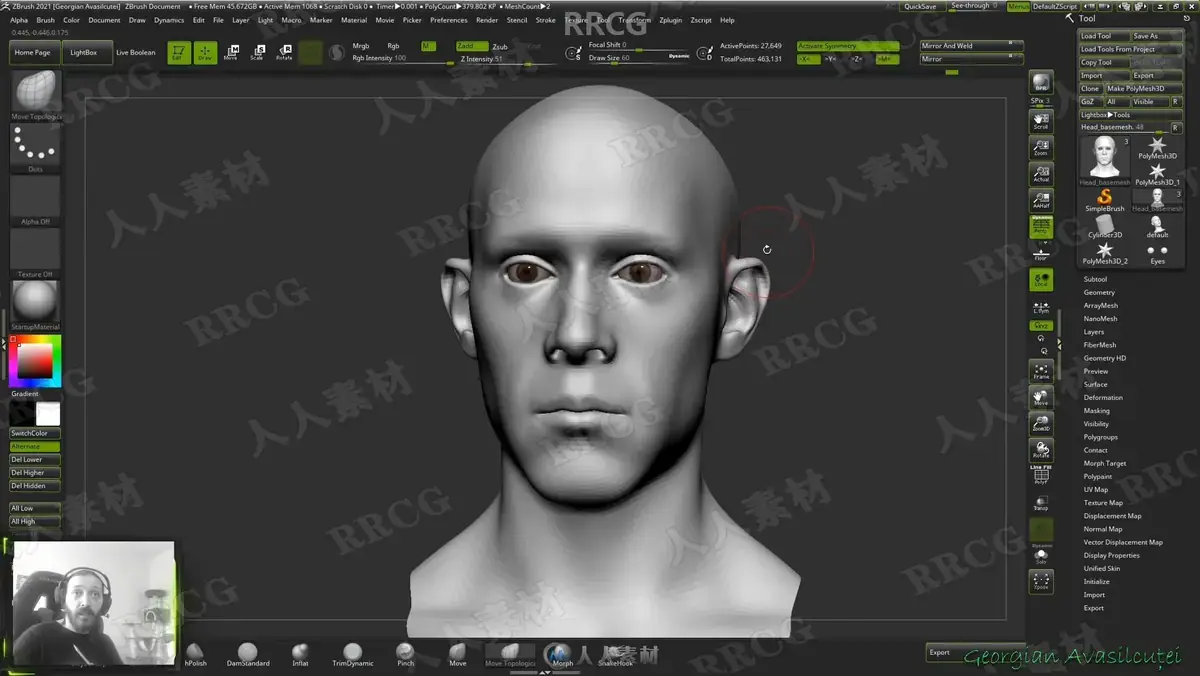
Task: Click the SwitchColor button
Action: click(x=34, y=433)
